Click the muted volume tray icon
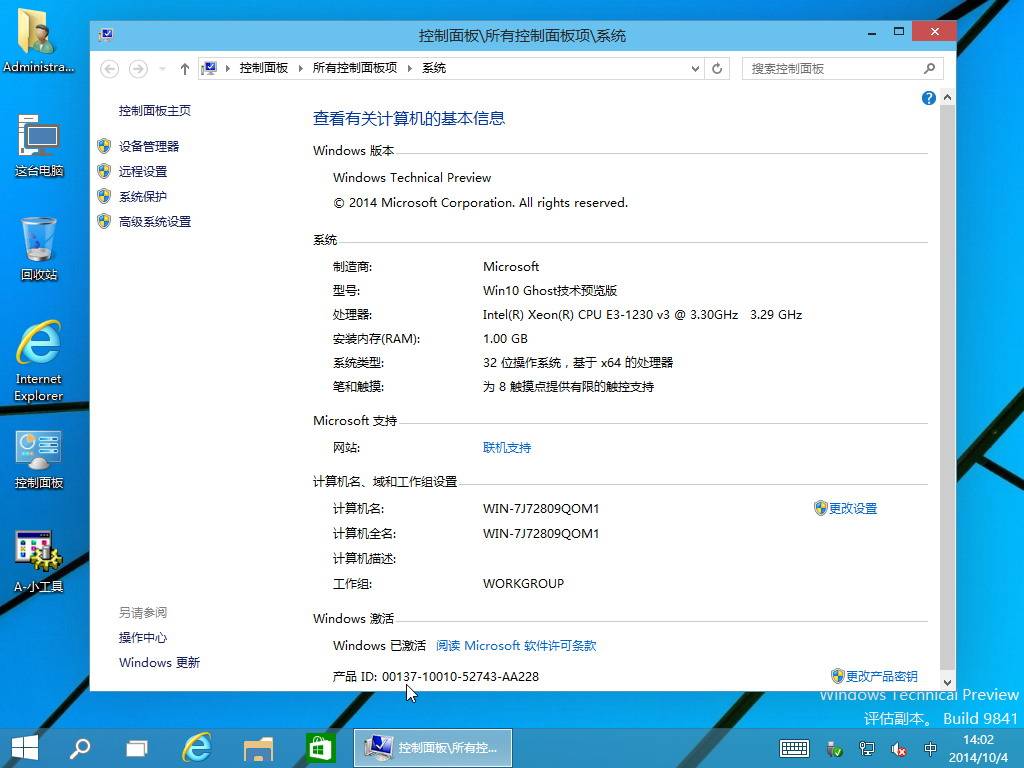The height and width of the screenshot is (768, 1024). click(x=899, y=749)
